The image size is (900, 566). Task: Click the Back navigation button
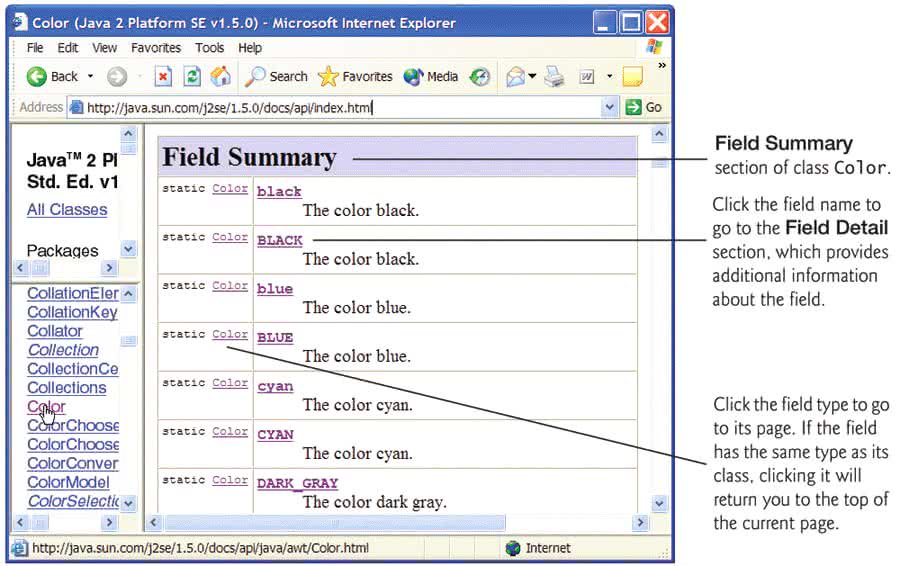[52, 76]
